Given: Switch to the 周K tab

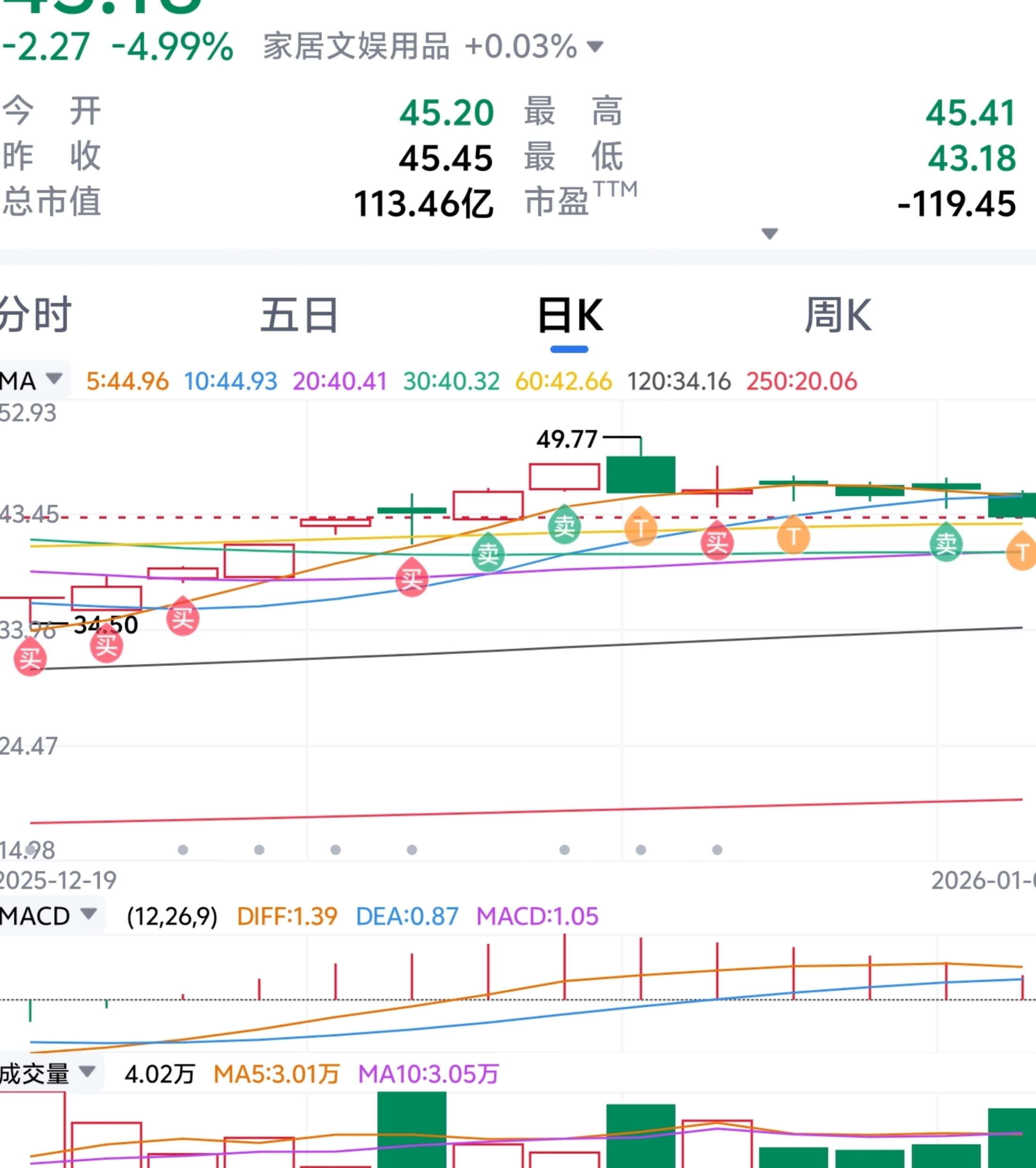Looking at the screenshot, I should coord(837,314).
